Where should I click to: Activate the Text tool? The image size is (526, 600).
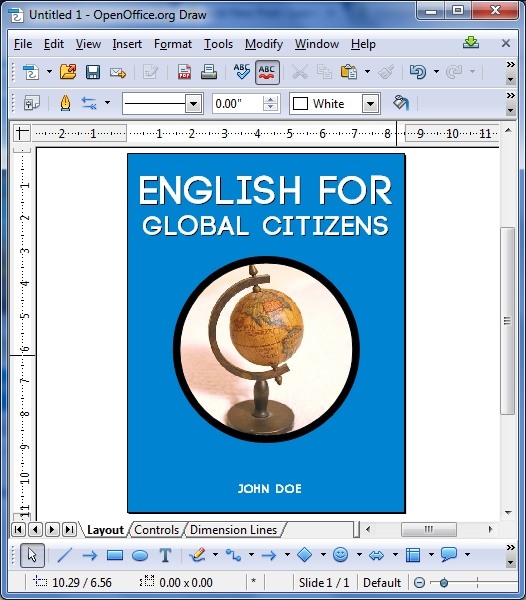click(x=165, y=555)
